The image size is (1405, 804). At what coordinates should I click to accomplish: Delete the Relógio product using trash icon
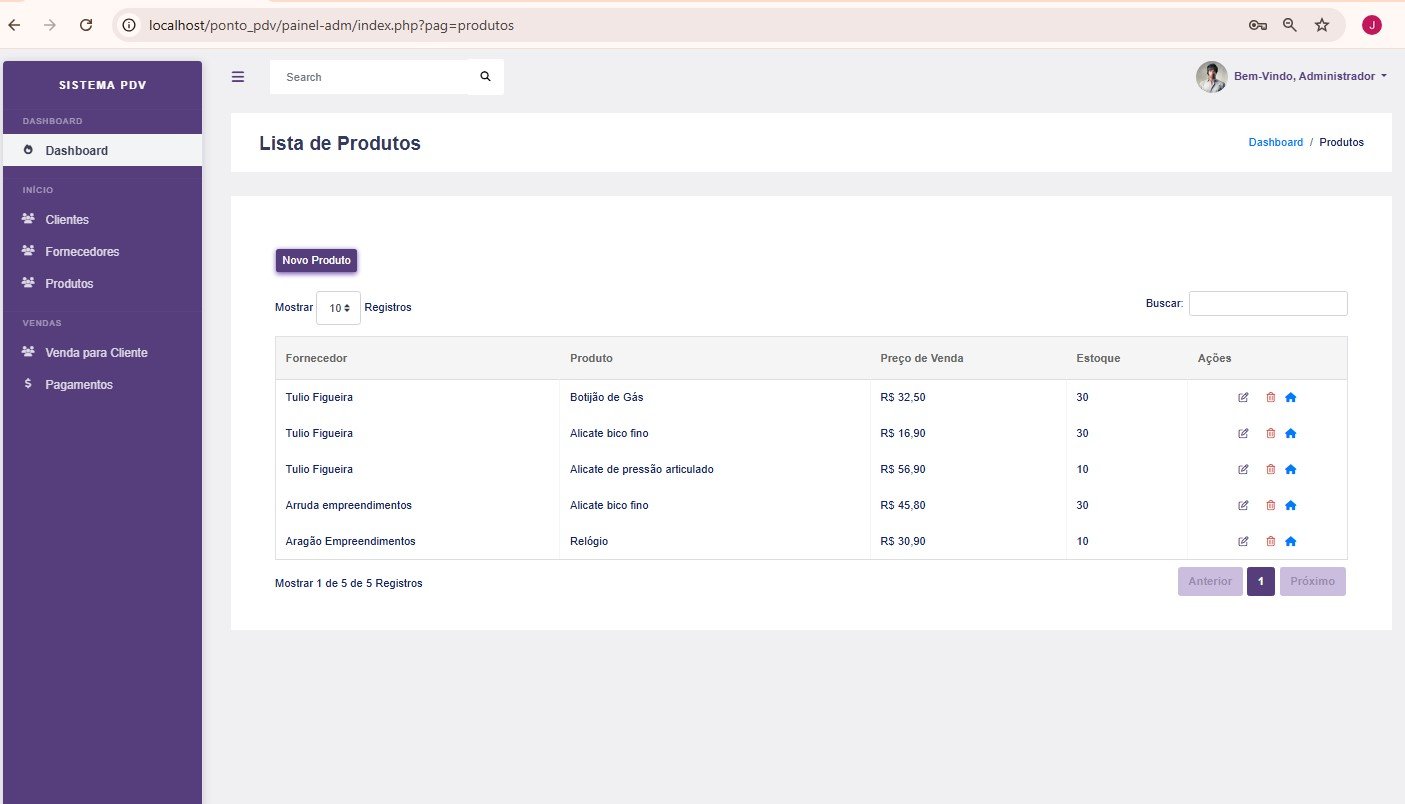point(1270,541)
